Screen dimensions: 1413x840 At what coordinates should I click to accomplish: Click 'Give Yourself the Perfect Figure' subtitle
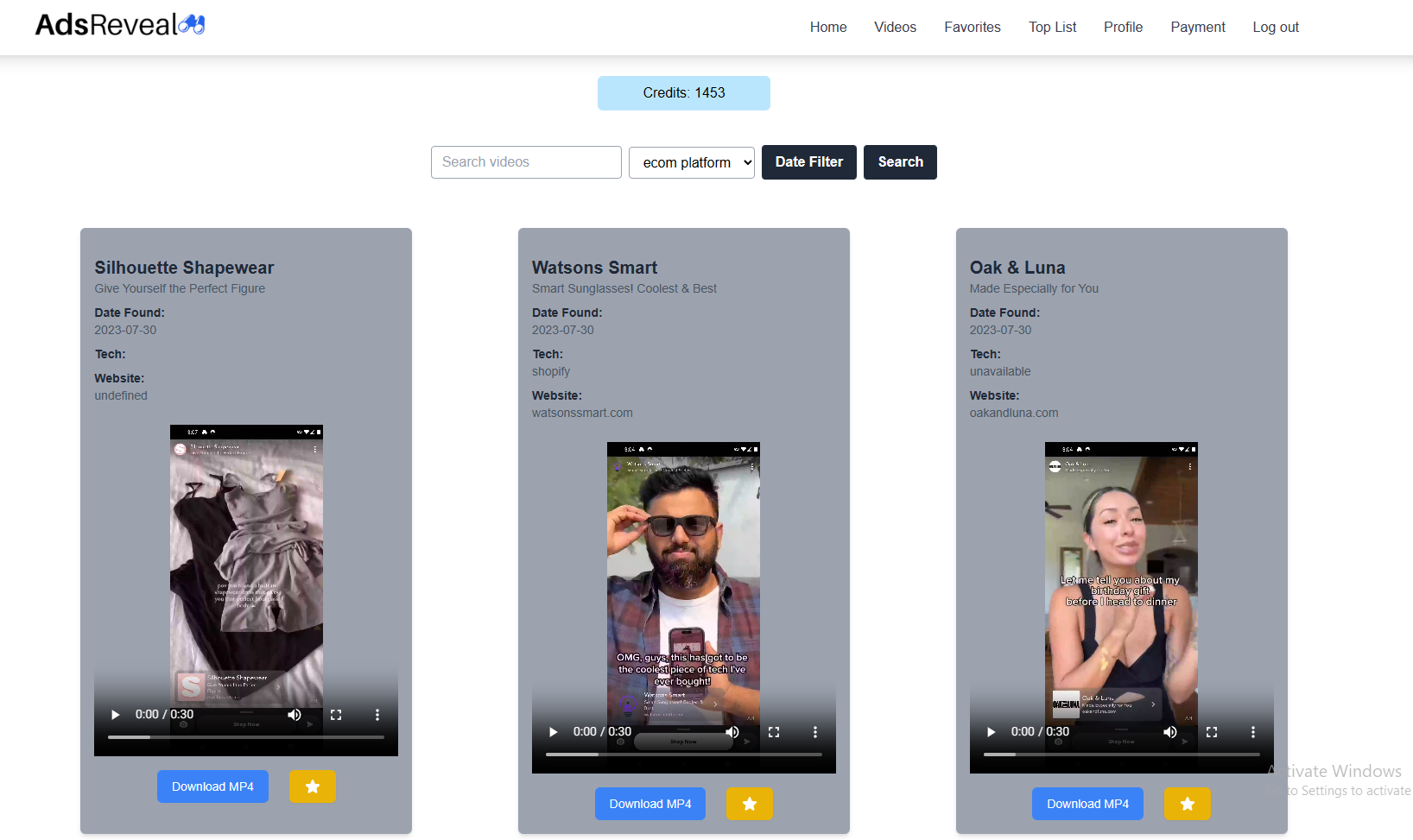coord(180,288)
